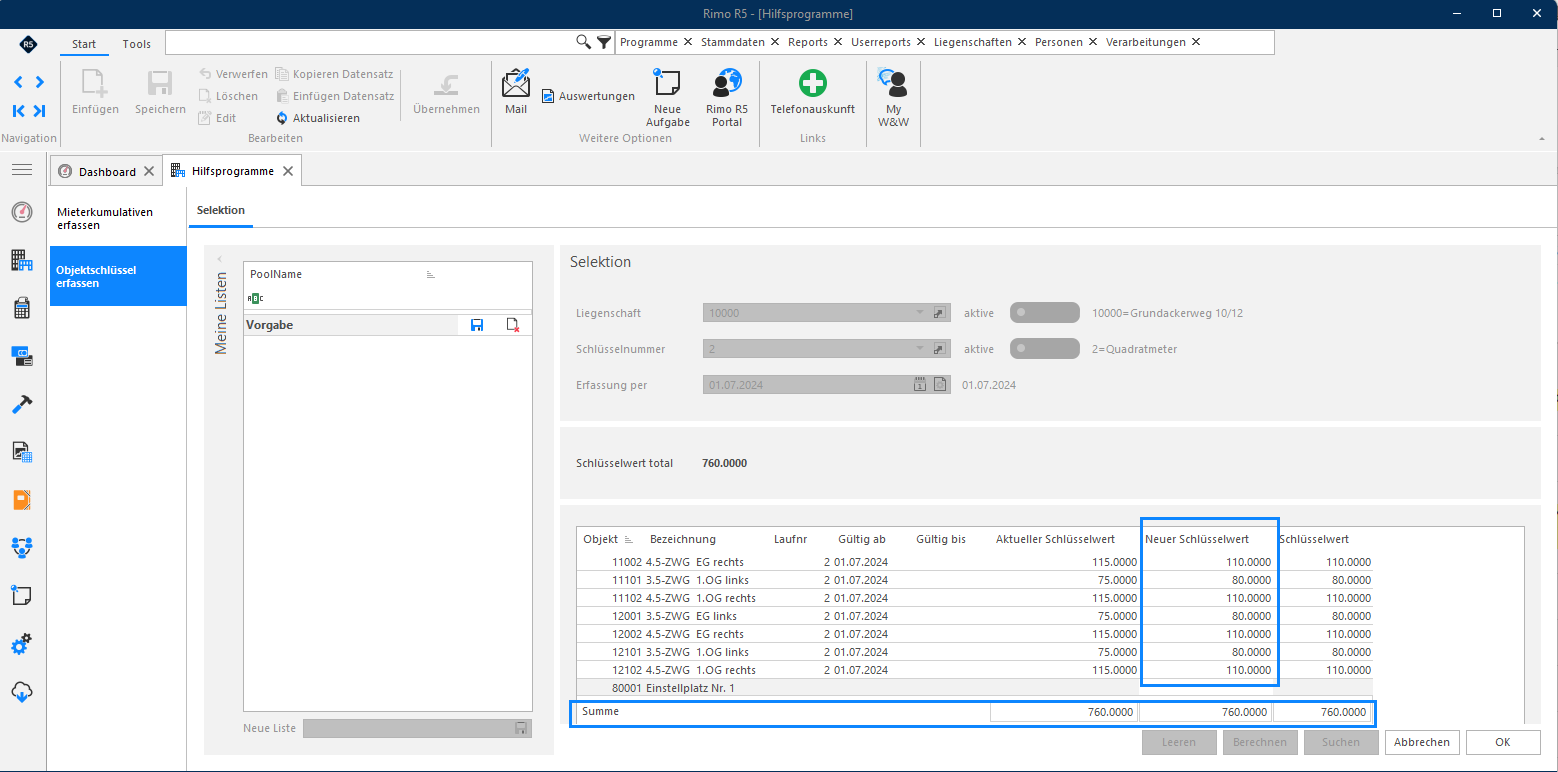
Task: Click the filter funnel icon beside search
Action: 604,42
